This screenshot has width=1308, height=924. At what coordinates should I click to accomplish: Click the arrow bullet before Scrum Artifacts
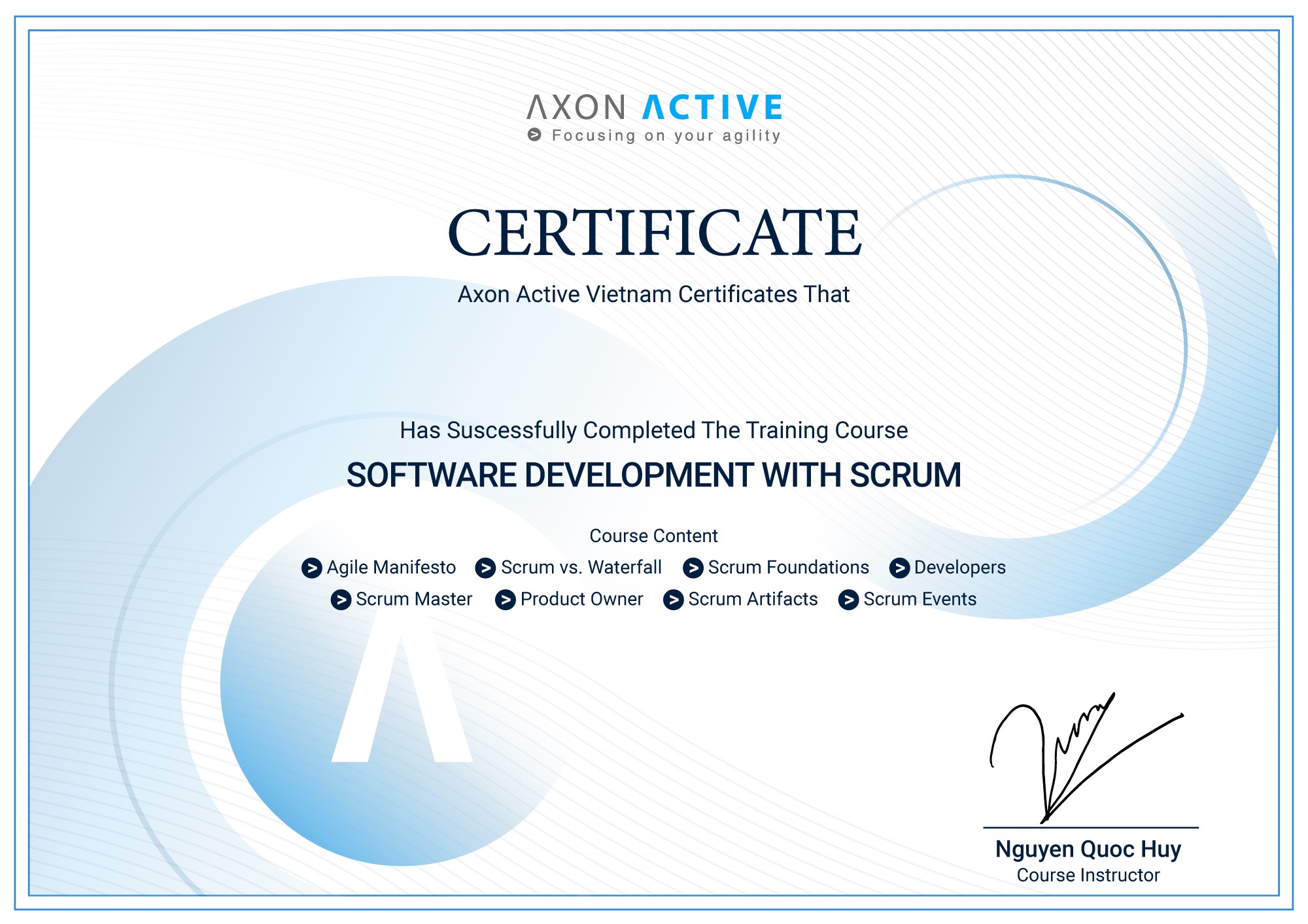click(673, 600)
